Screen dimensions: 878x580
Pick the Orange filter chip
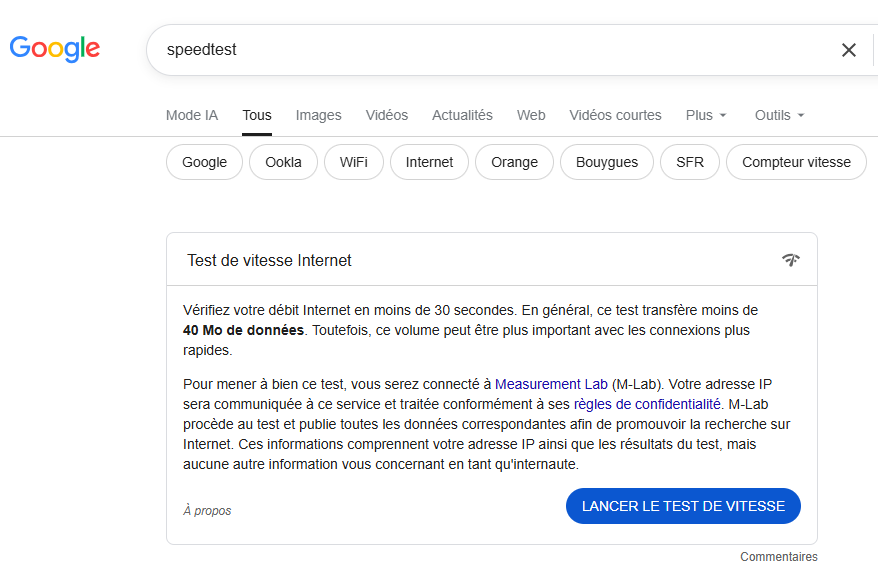tap(515, 162)
